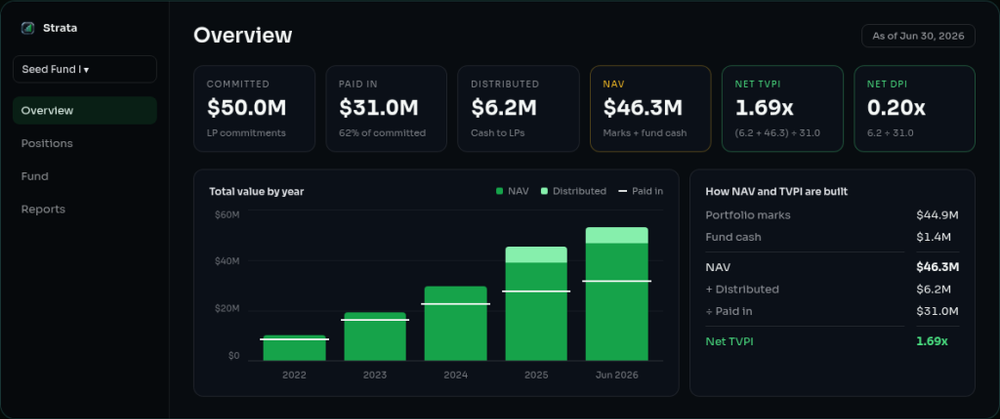Select the NAV $46.3M card
This screenshot has height=419, width=1000.
click(651, 109)
